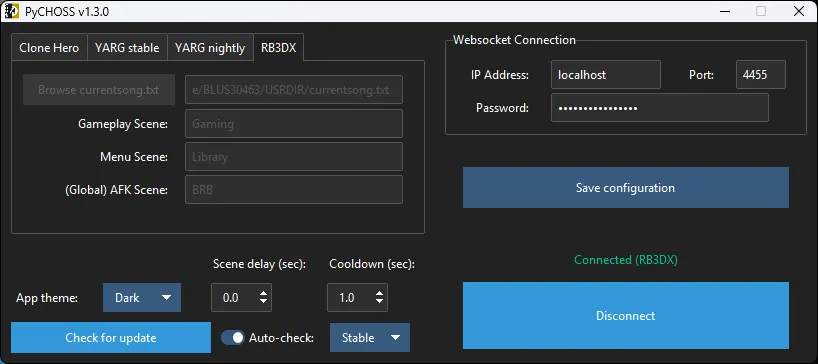Viewport: 818px width, 364px height.
Task: Open the YARG stable tab
Action: coord(127,48)
